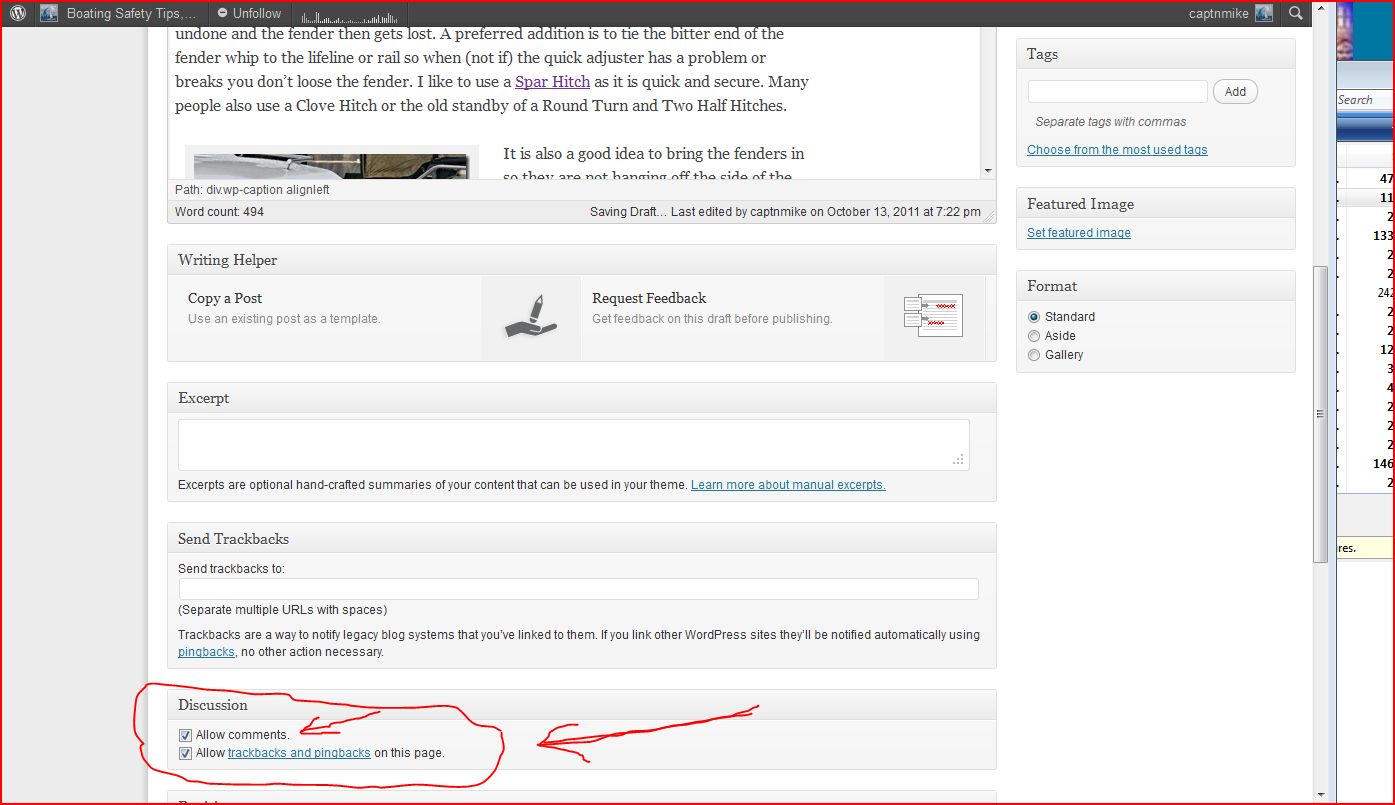
Task: Open the Set featured image link
Action: click(x=1078, y=233)
